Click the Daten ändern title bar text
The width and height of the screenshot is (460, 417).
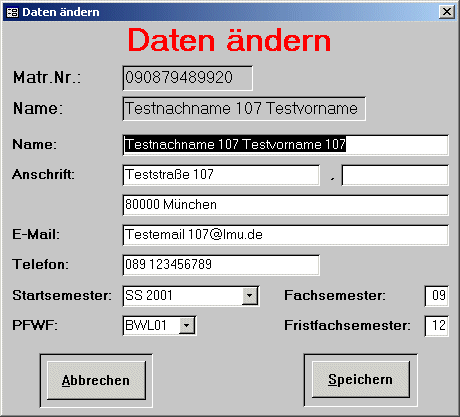(x=61, y=12)
